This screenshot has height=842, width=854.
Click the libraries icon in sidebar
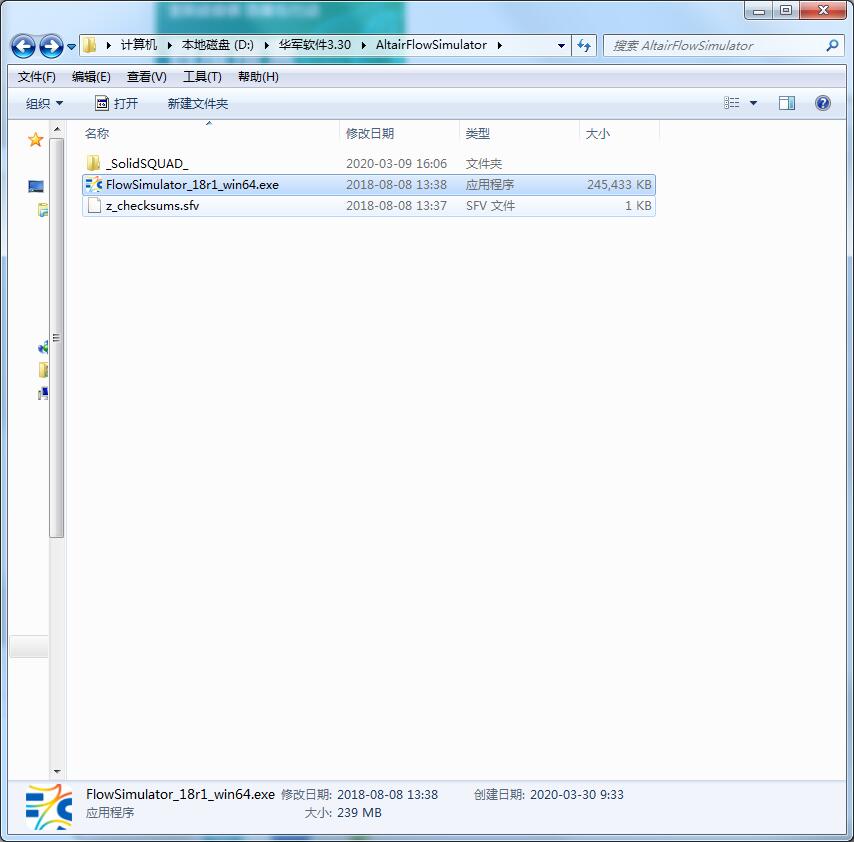[x=43, y=210]
